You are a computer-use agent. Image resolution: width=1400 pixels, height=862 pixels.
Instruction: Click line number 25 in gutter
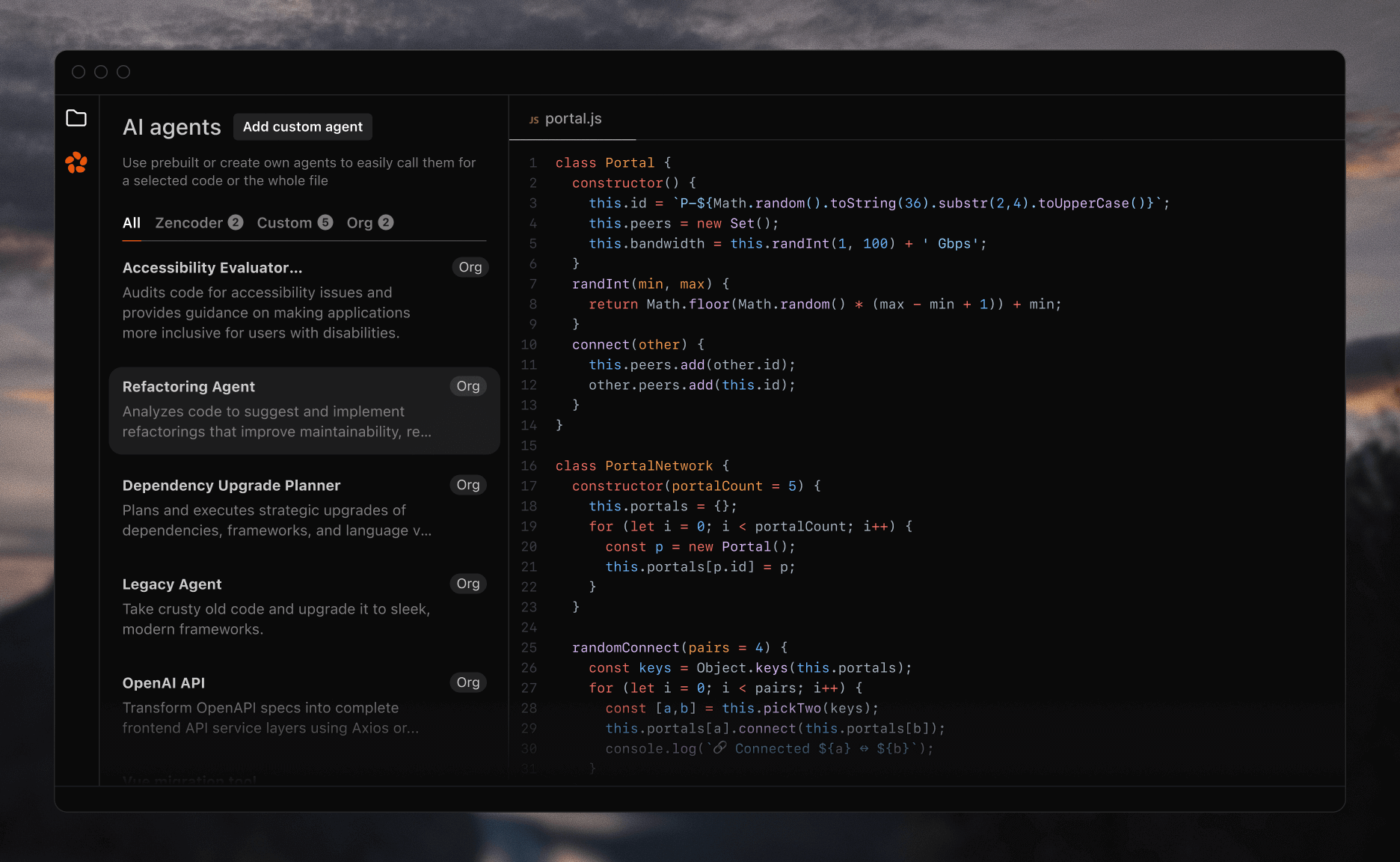[x=529, y=648]
